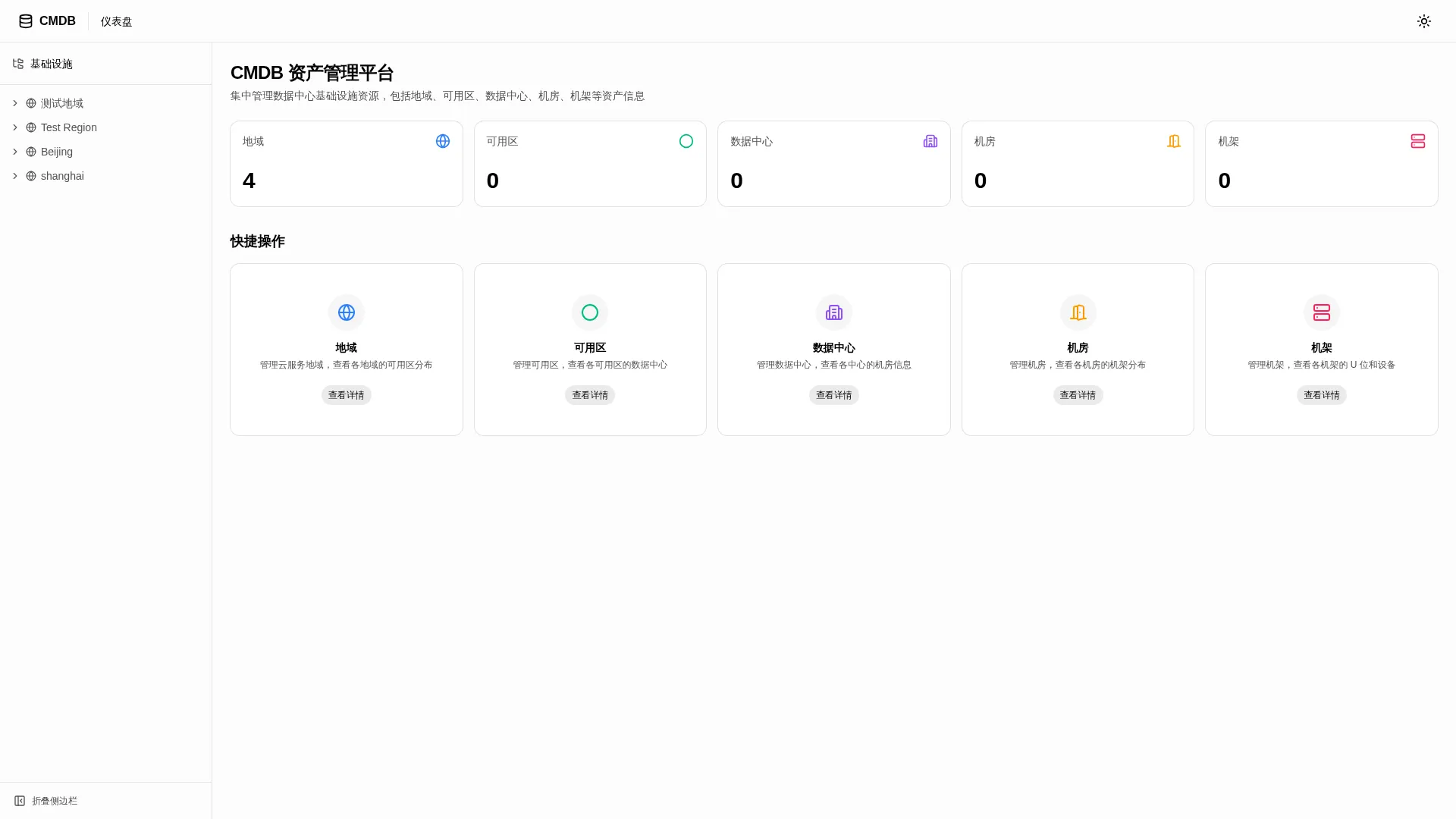1456x819 pixels.
Task: Click bold 可用区 title in quick action card
Action: tap(590, 347)
